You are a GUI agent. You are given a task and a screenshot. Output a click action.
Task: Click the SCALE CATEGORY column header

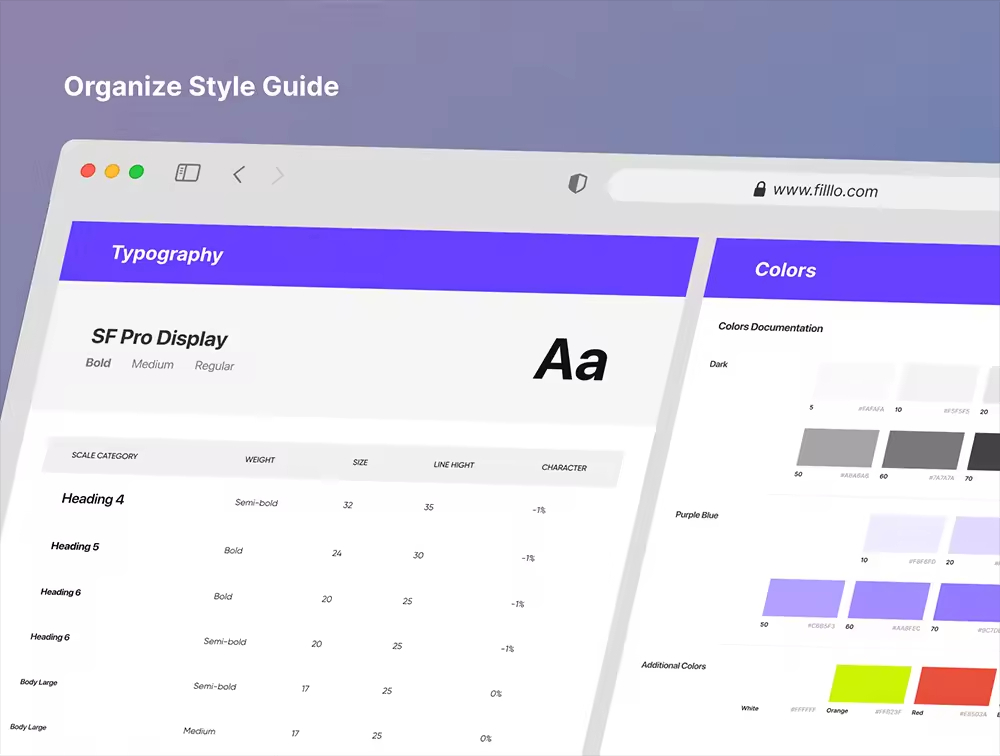[105, 456]
